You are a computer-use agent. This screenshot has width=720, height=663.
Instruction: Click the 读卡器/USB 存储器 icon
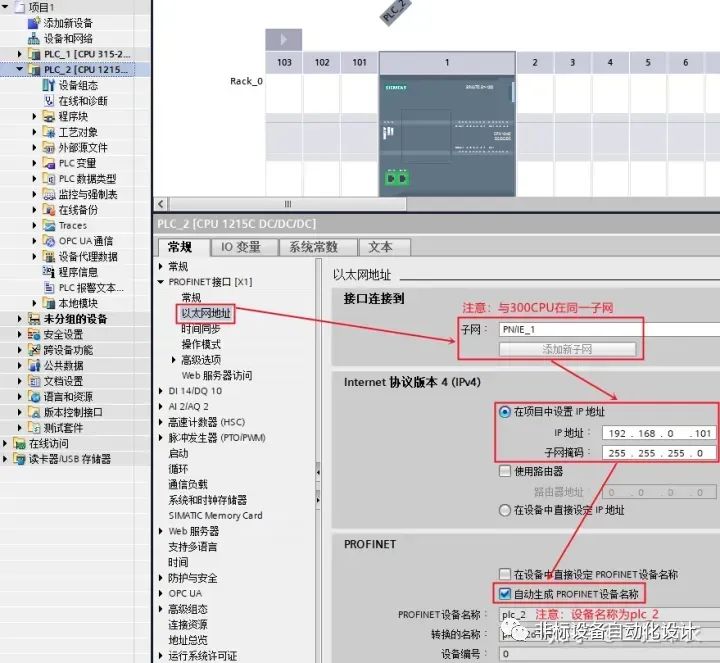tap(19, 459)
